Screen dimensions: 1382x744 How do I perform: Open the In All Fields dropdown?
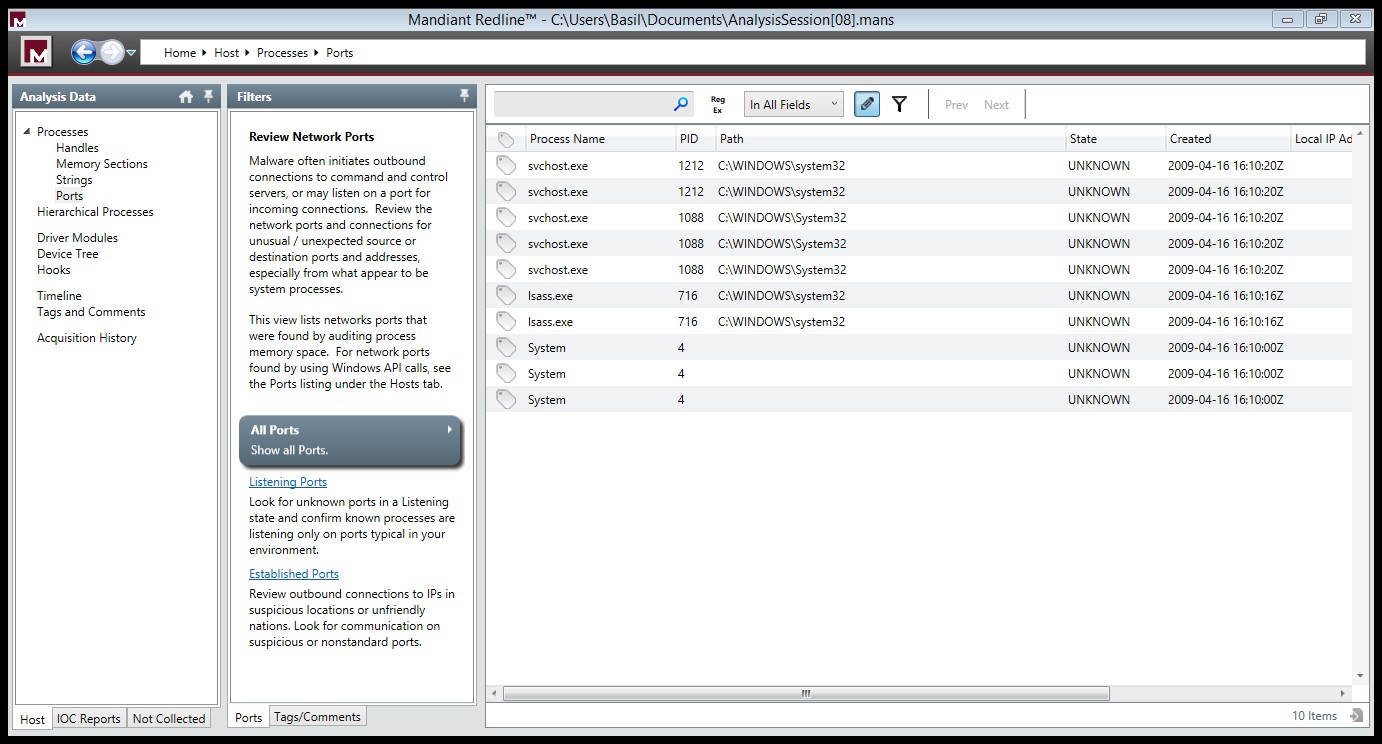pos(794,104)
